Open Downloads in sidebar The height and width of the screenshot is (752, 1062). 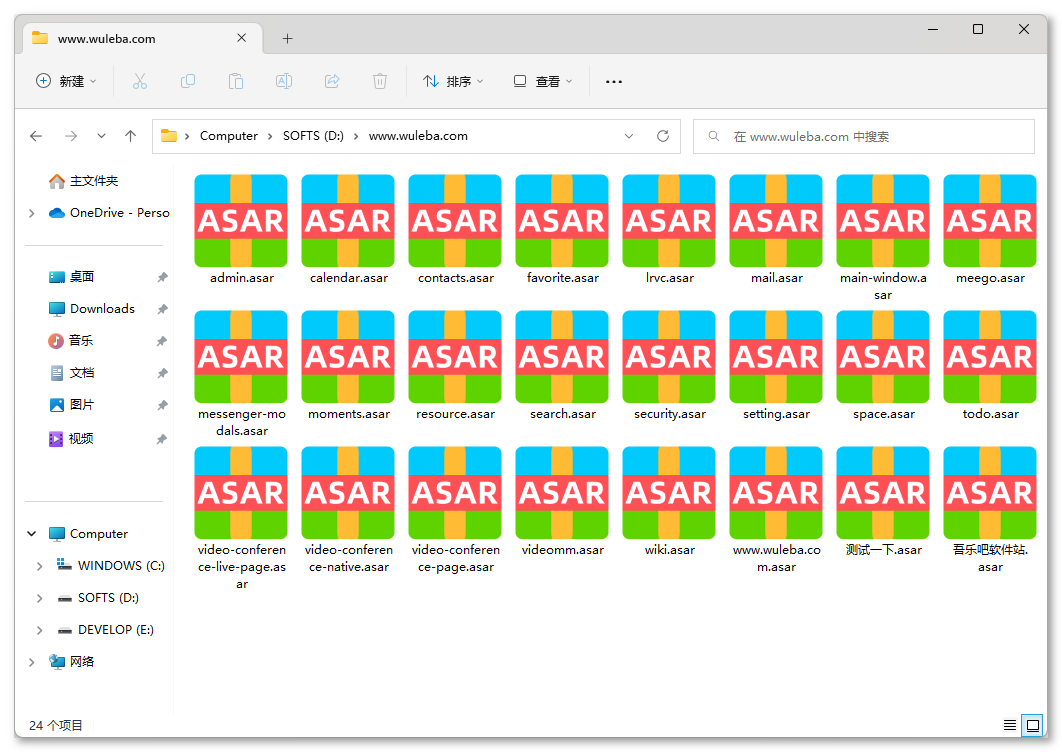click(93, 309)
